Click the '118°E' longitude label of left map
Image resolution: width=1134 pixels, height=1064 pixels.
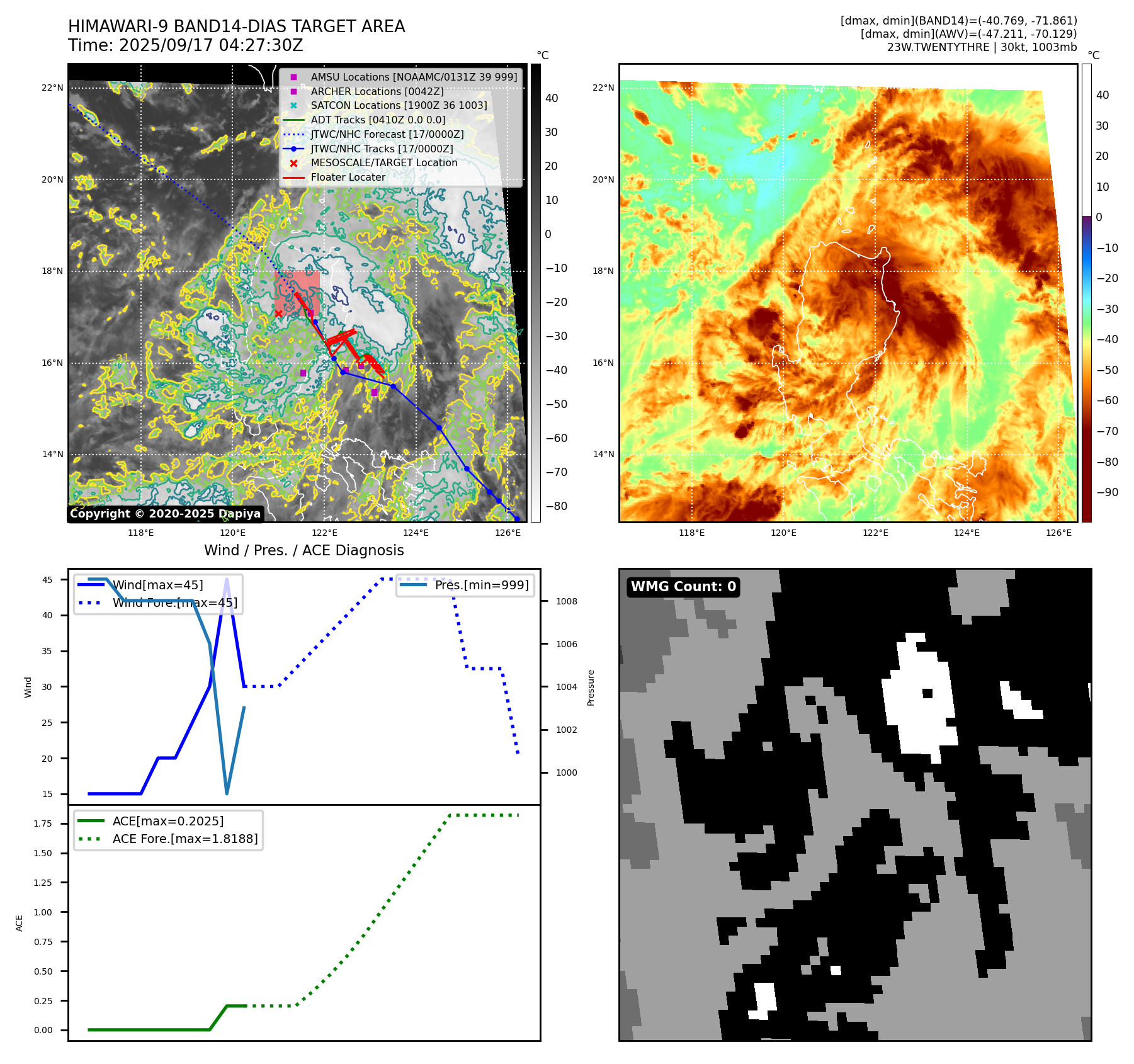coord(141,533)
